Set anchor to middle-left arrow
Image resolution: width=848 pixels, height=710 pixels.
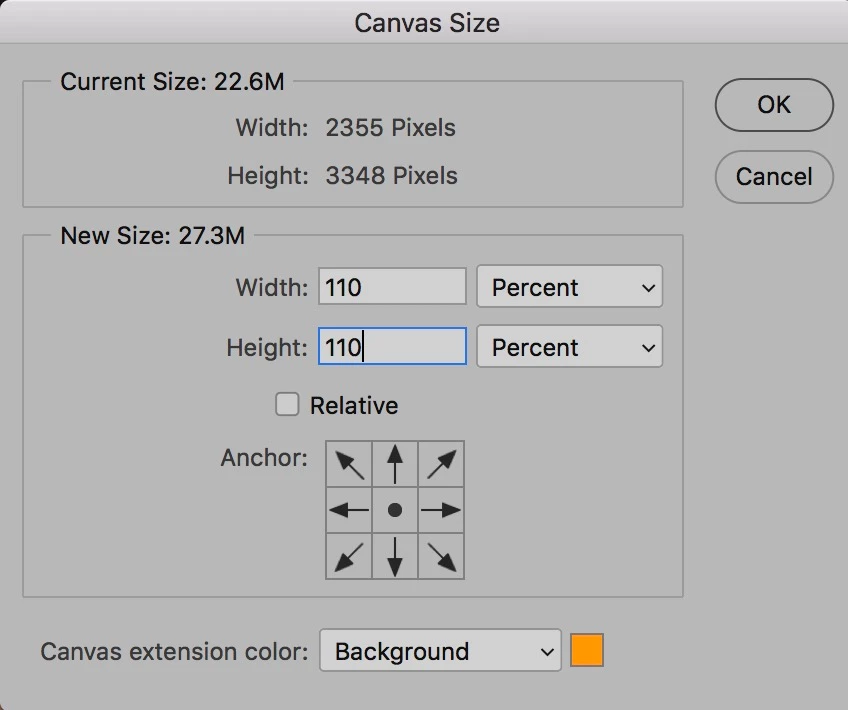pos(349,510)
